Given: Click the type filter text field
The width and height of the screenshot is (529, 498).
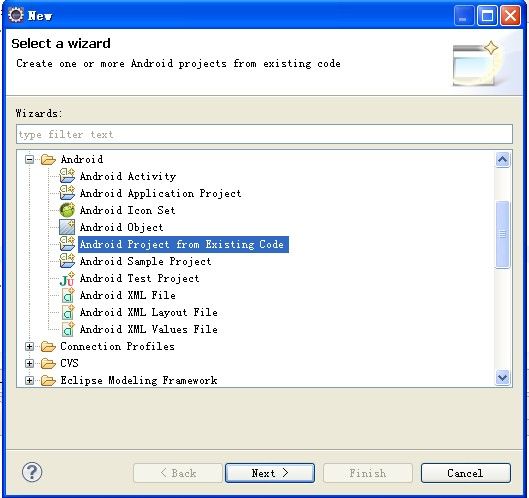Looking at the screenshot, I should tap(264, 134).
